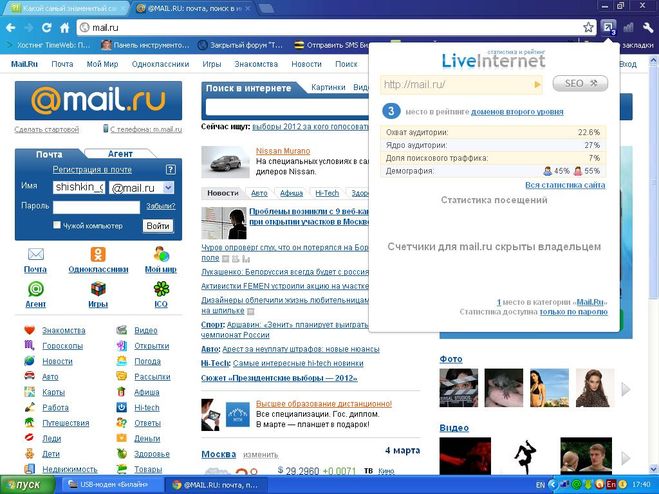Open the green Агент icon
Screen dimensions: 659x494
click(36, 289)
